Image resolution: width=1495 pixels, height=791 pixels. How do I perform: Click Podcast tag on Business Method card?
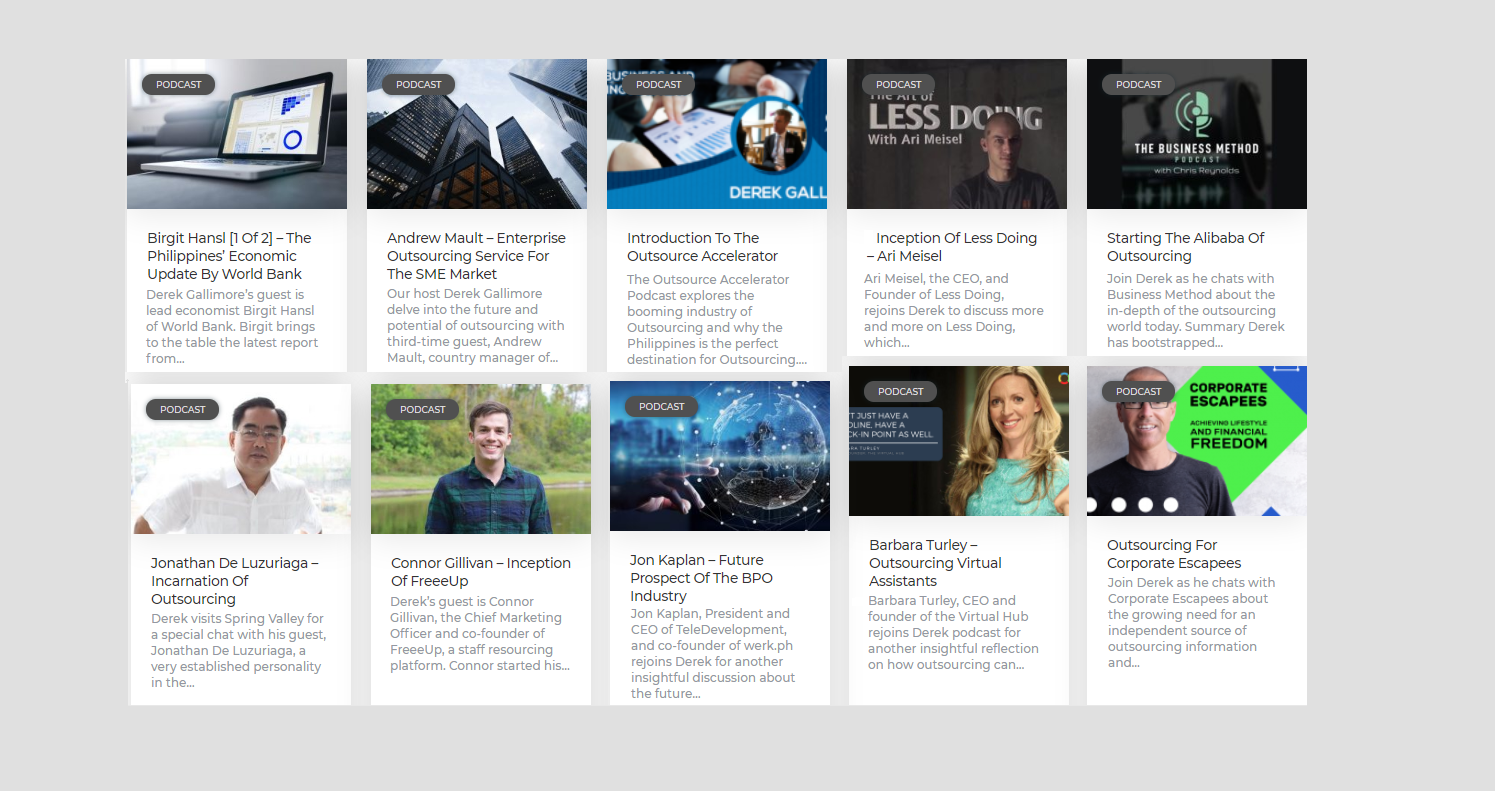coord(1139,85)
